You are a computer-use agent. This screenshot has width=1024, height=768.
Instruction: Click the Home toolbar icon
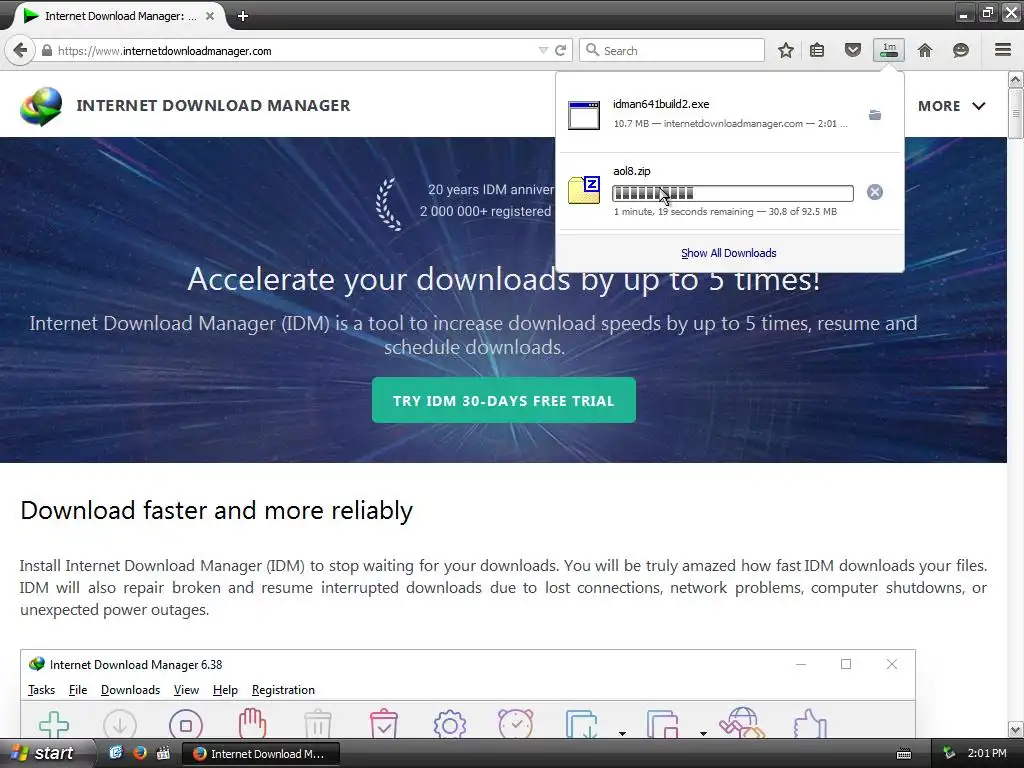(925, 50)
